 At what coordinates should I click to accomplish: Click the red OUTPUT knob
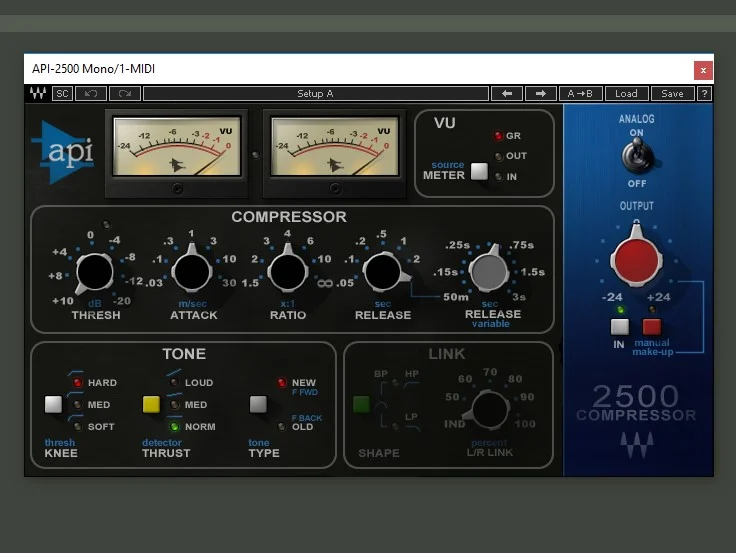click(636, 260)
